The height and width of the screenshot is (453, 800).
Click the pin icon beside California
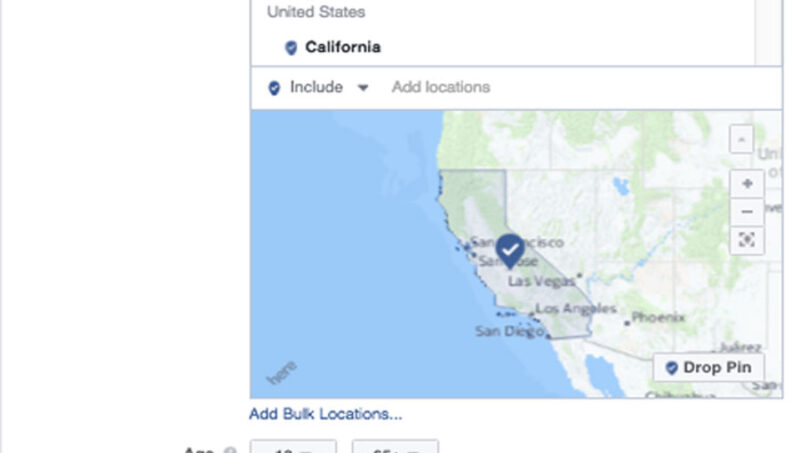point(291,47)
